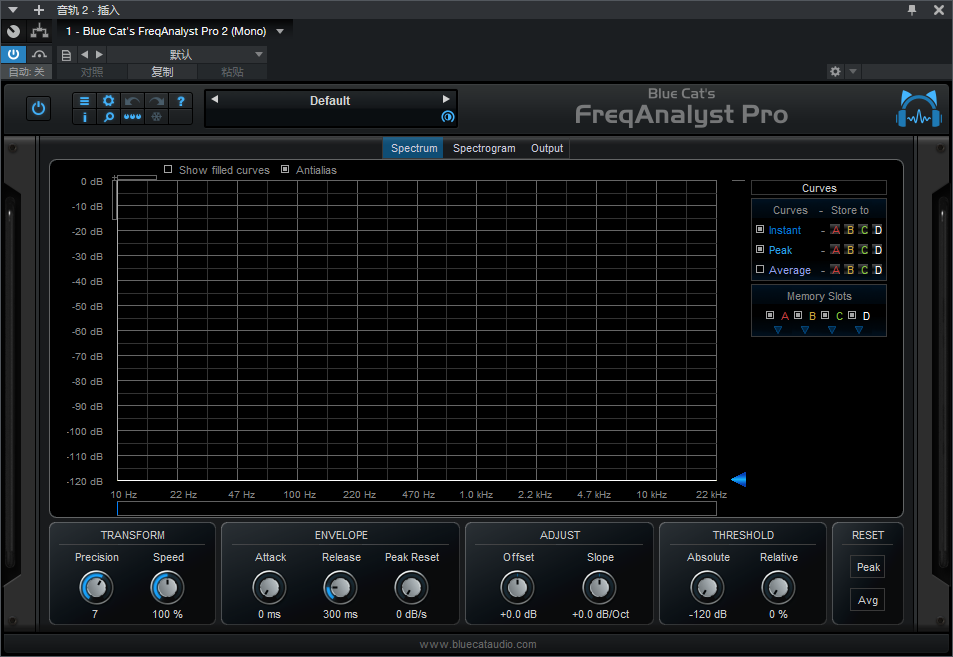Toggle the blue host plugin power button
The height and width of the screenshot is (657, 953).
tap(13, 54)
